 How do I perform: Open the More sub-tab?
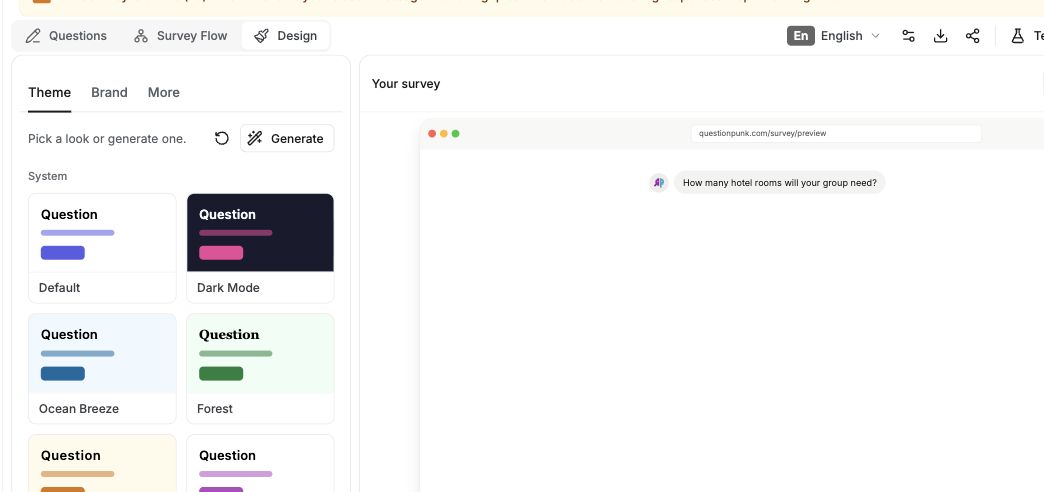point(163,93)
